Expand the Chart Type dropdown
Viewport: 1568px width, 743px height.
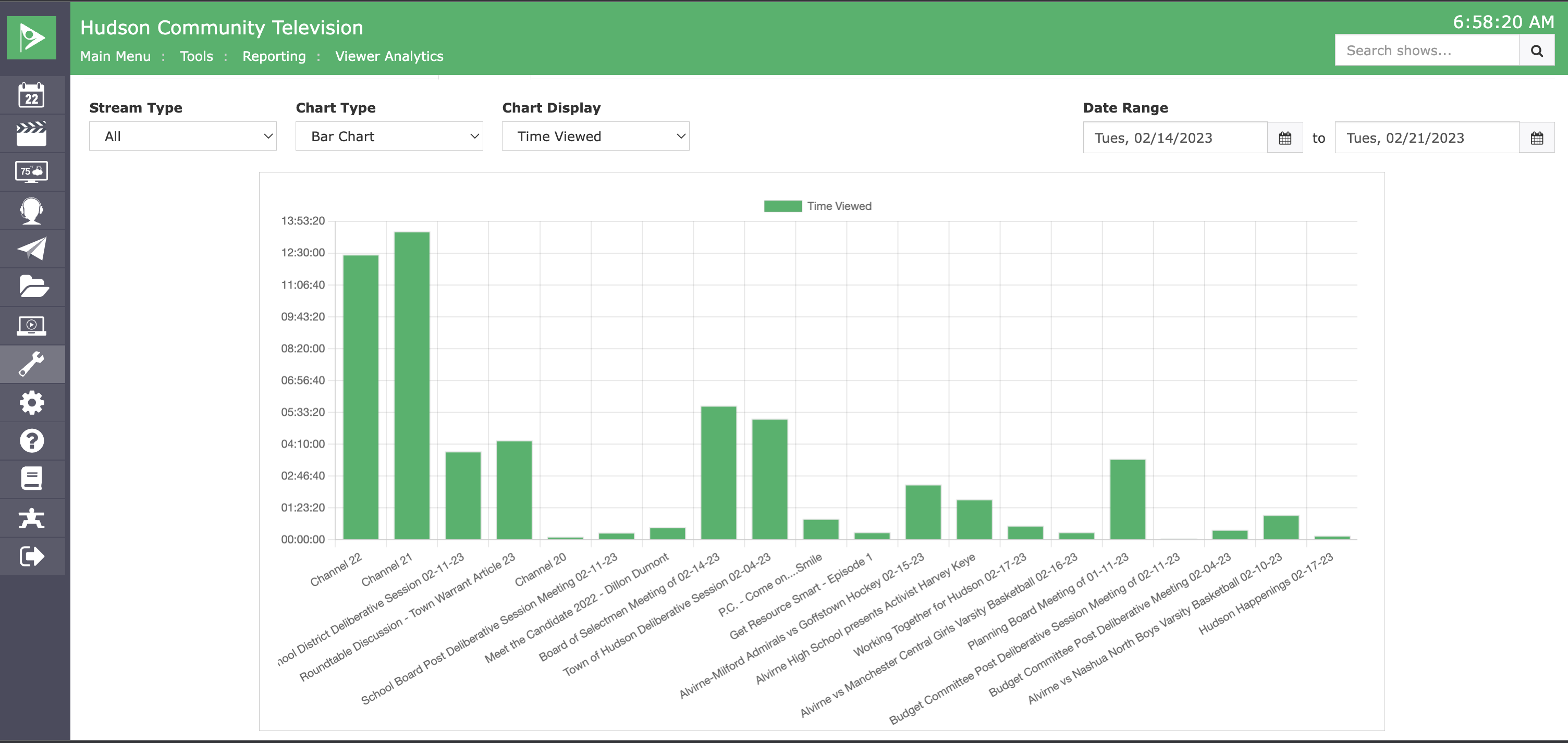[x=390, y=137]
